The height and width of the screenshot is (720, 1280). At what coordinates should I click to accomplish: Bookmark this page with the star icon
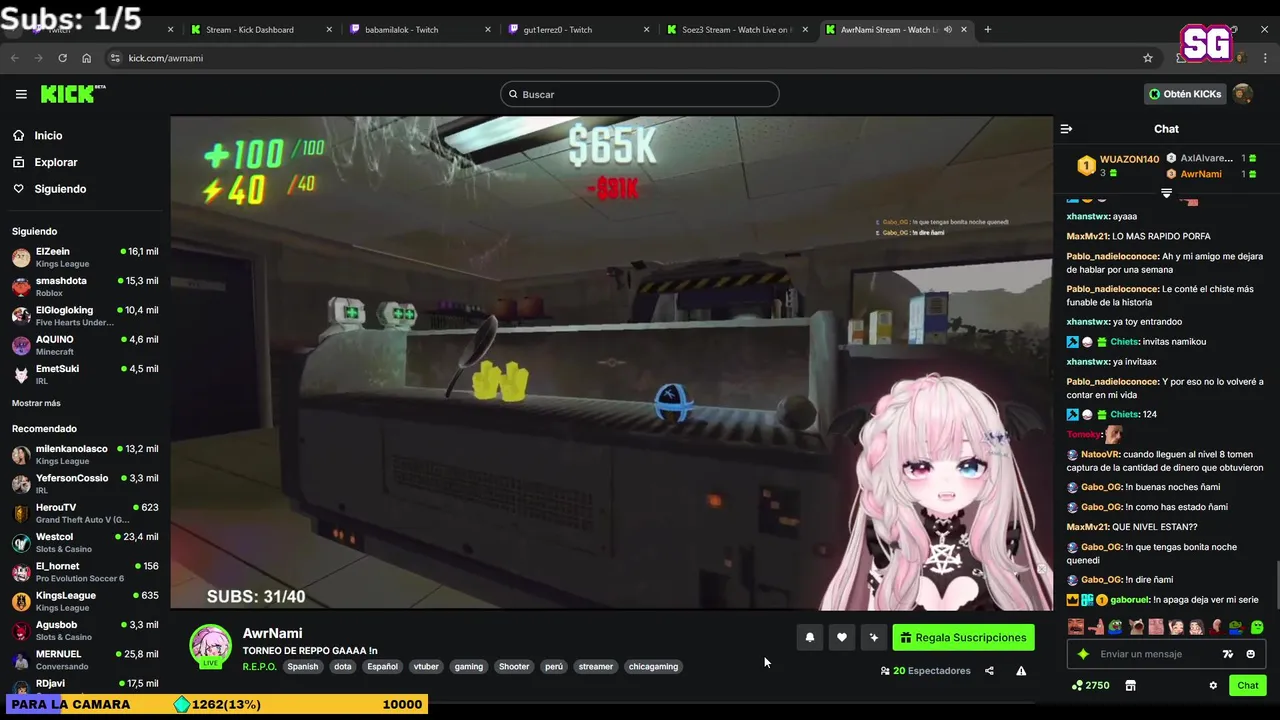(x=1148, y=58)
